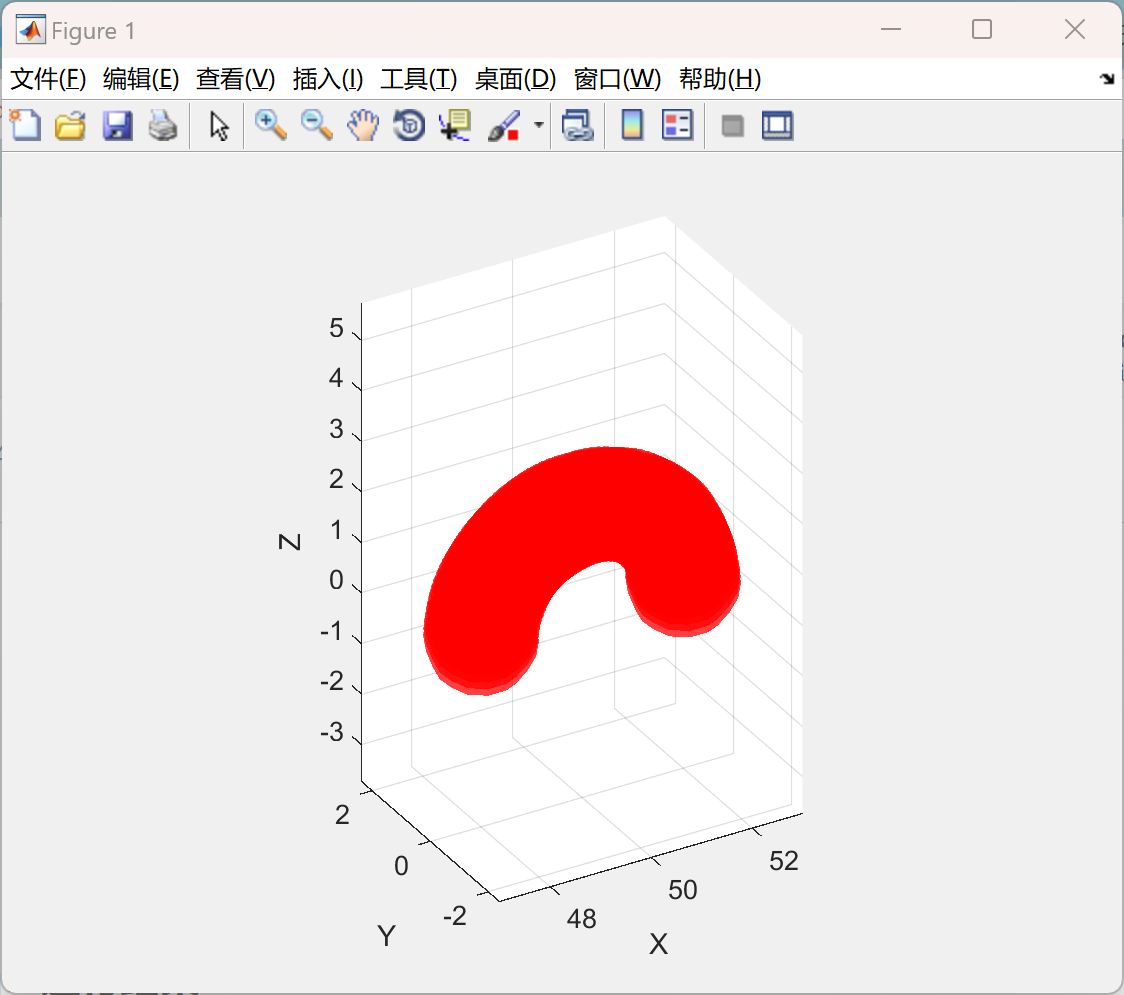
Task: Click the Z tick label -3
Action: tap(332, 732)
